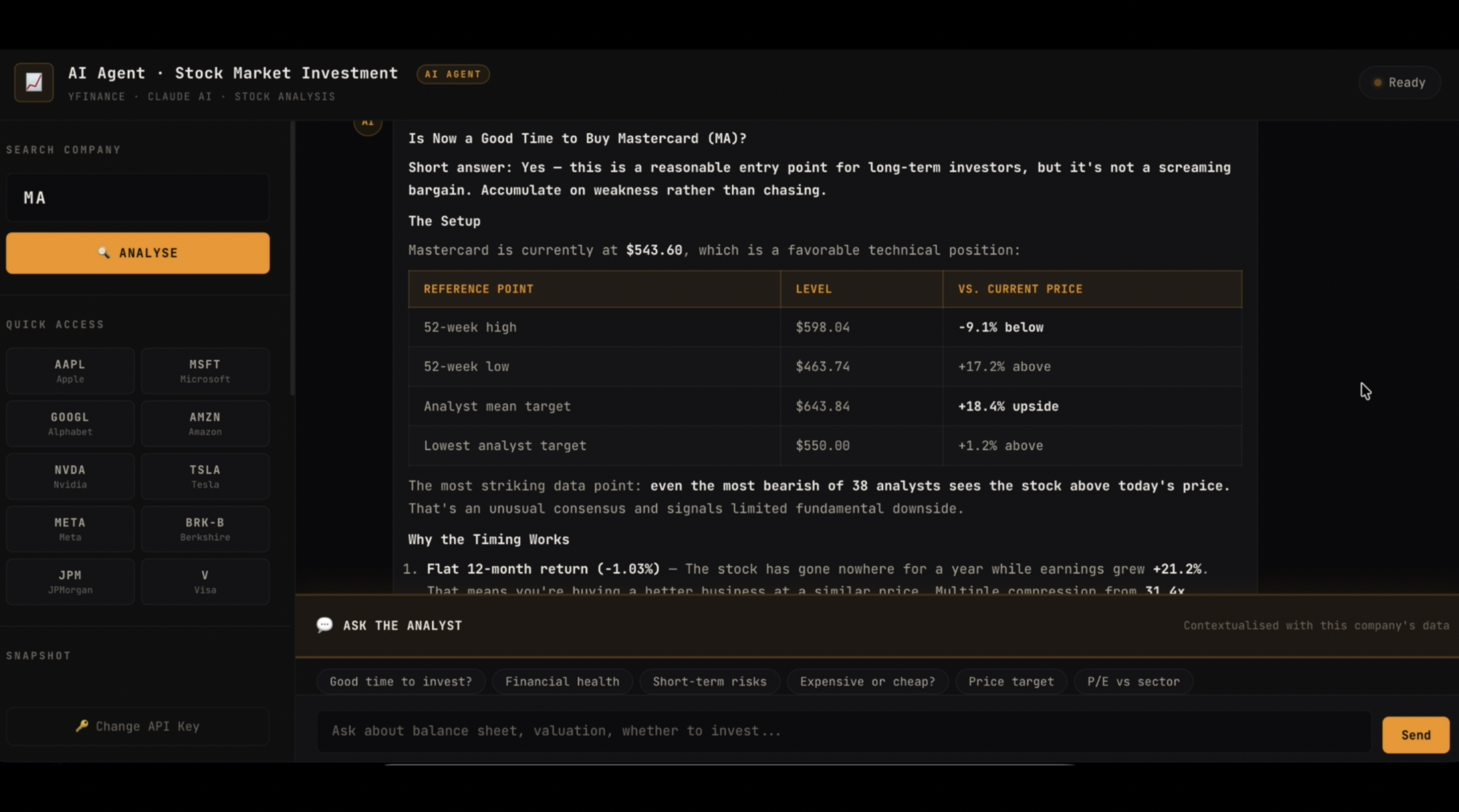
Task: Focus the ask-about-balance-sheet question input
Action: click(x=844, y=731)
